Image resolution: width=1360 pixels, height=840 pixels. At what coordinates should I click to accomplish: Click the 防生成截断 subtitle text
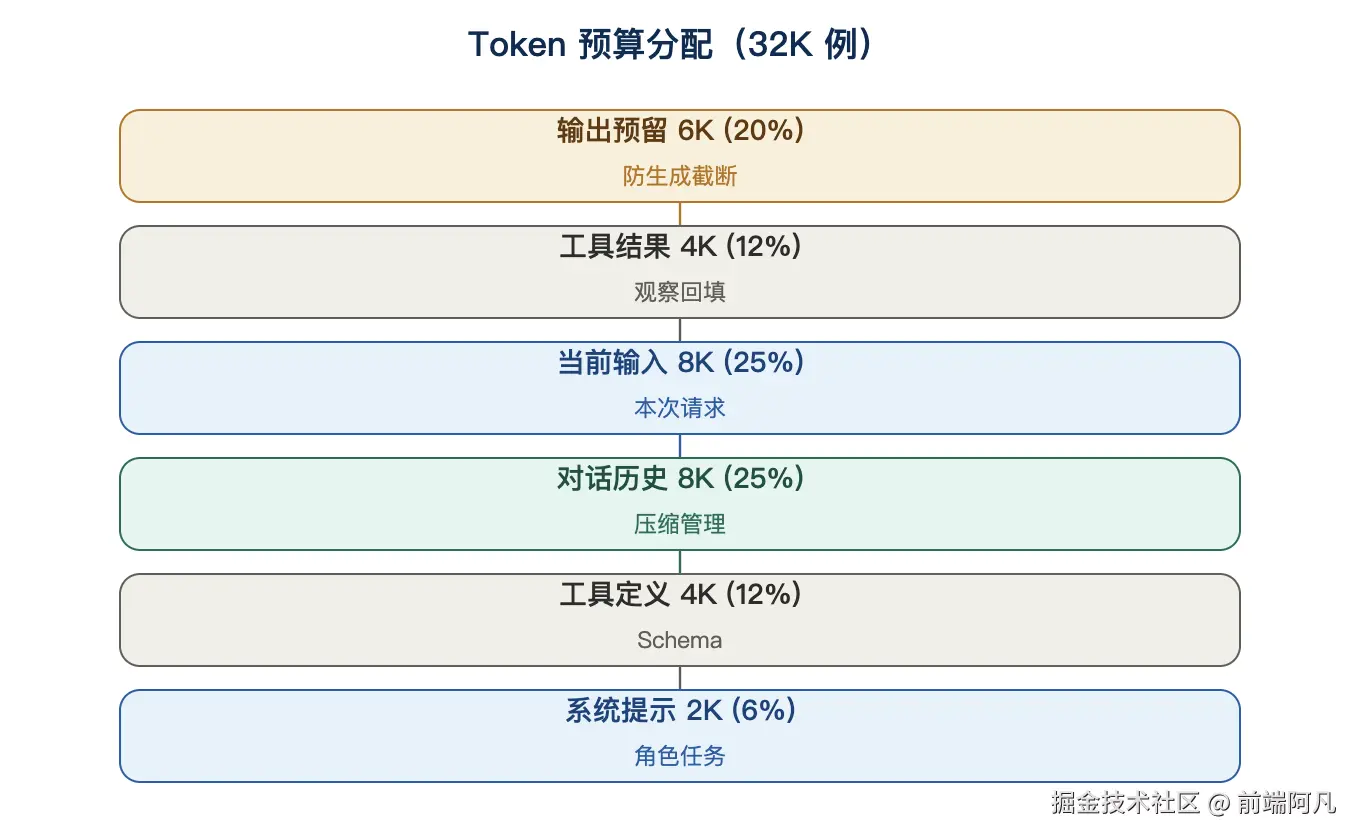[x=680, y=177]
